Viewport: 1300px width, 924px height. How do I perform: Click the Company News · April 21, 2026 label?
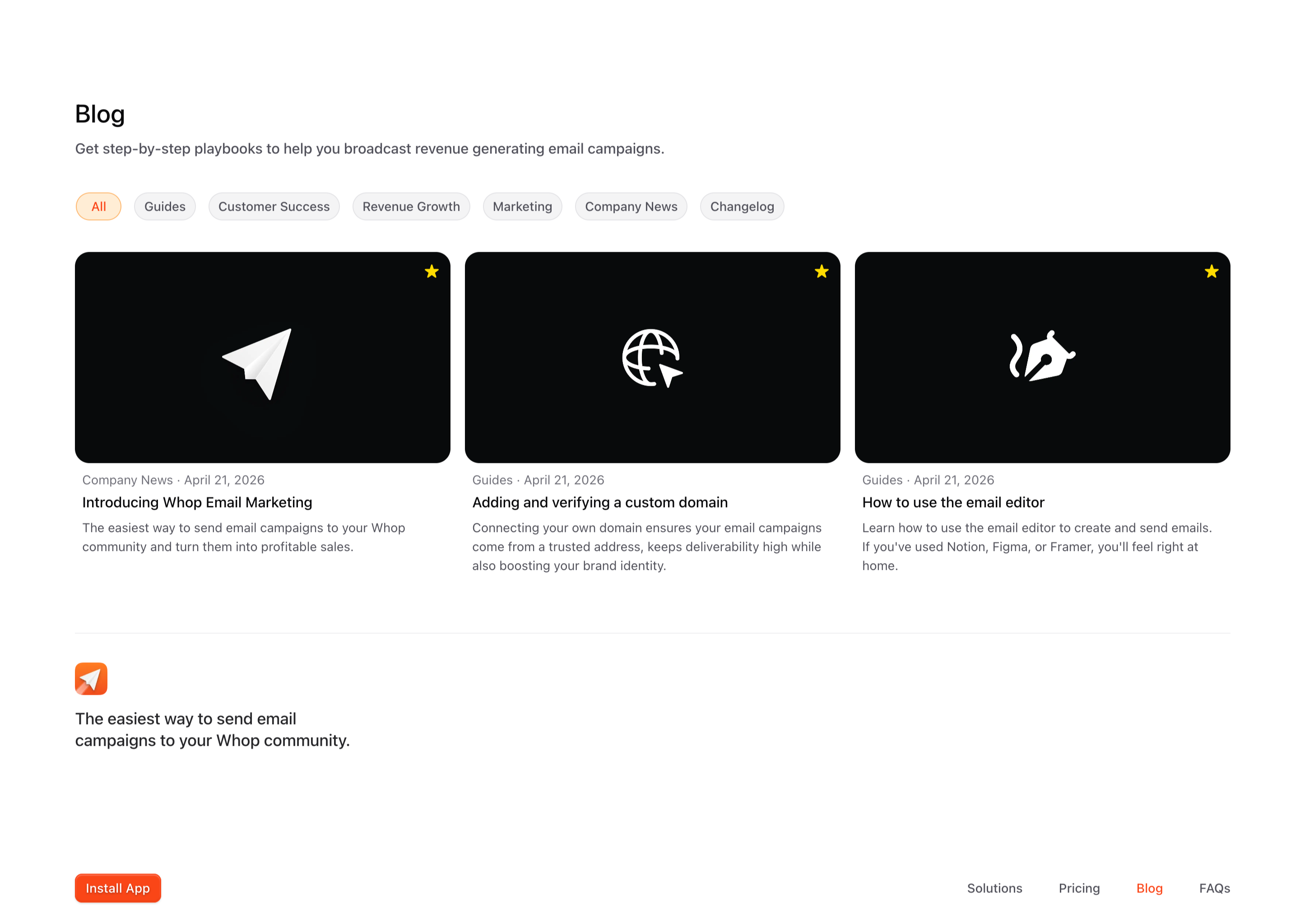(173, 480)
